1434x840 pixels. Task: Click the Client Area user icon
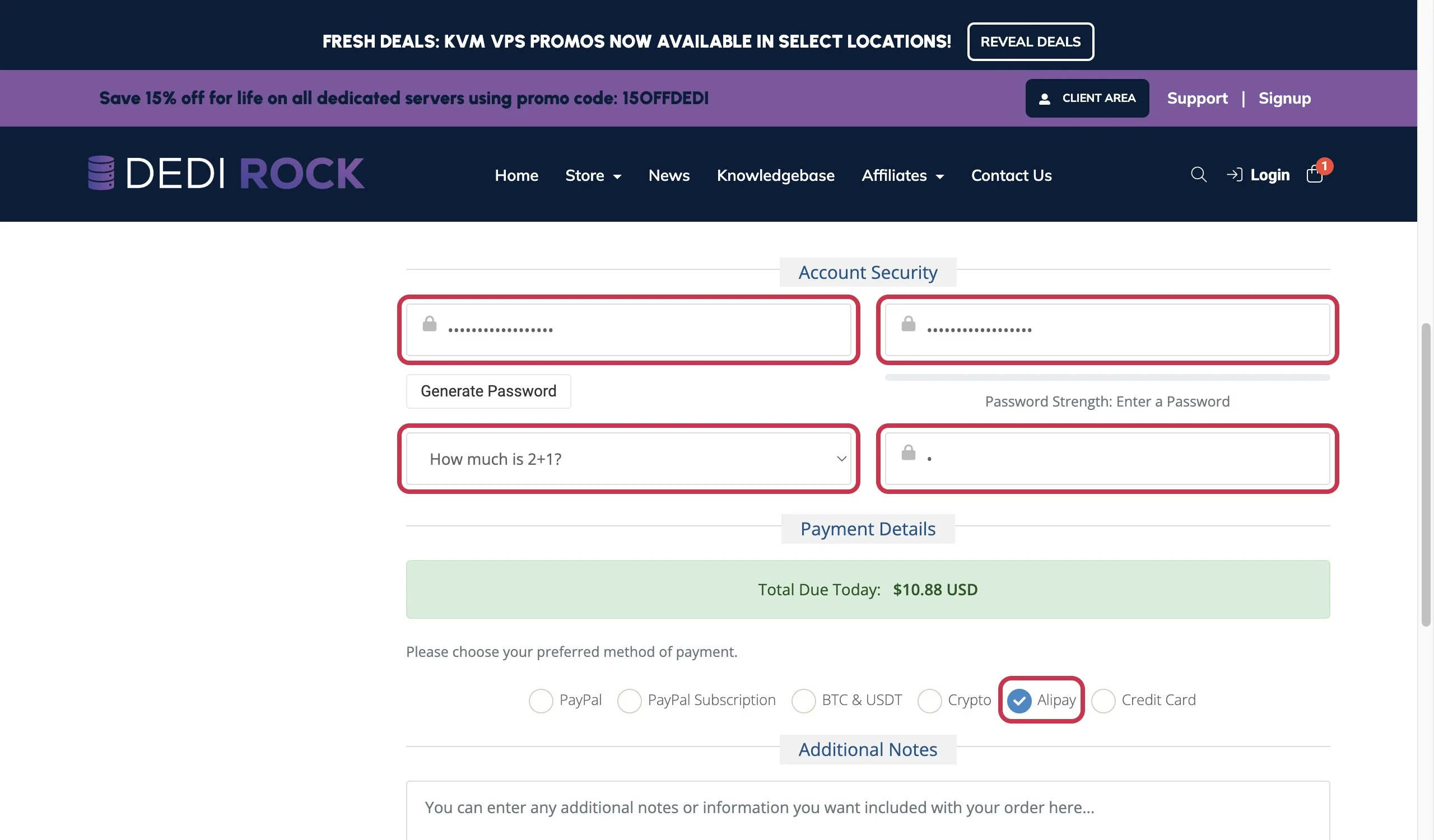point(1044,99)
